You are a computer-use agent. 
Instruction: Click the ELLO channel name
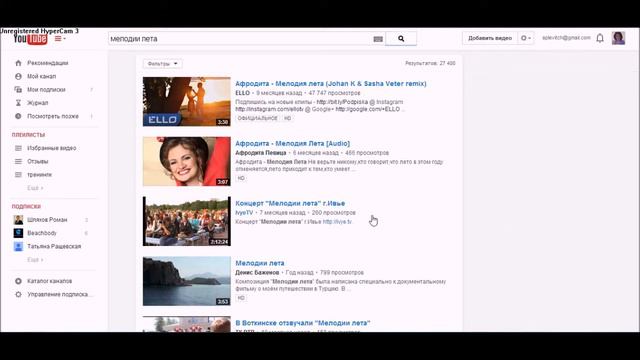tap(242, 93)
